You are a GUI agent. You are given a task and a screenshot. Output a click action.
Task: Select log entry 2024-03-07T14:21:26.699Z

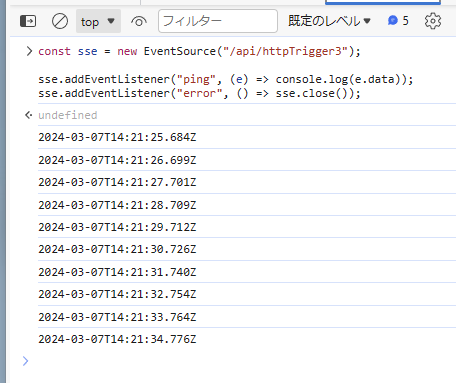117,160
